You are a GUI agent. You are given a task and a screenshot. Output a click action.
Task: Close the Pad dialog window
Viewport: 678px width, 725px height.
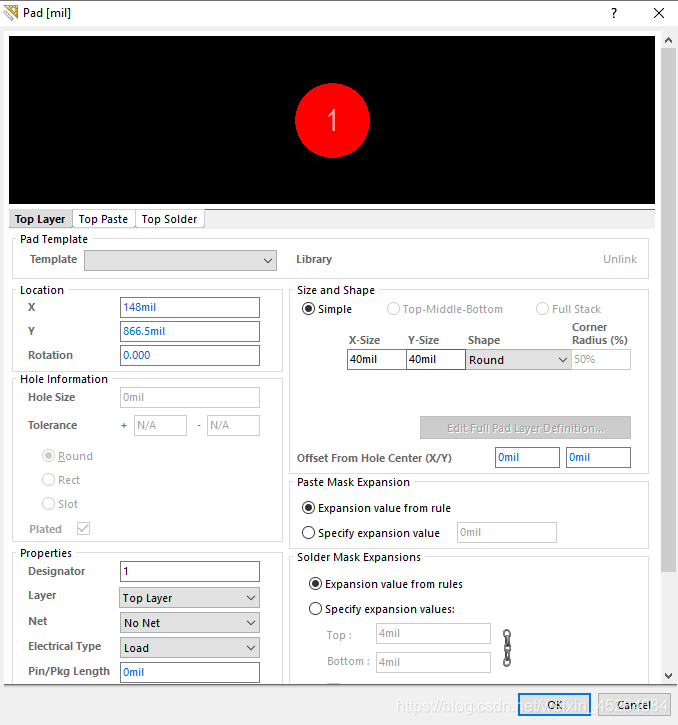click(x=659, y=13)
